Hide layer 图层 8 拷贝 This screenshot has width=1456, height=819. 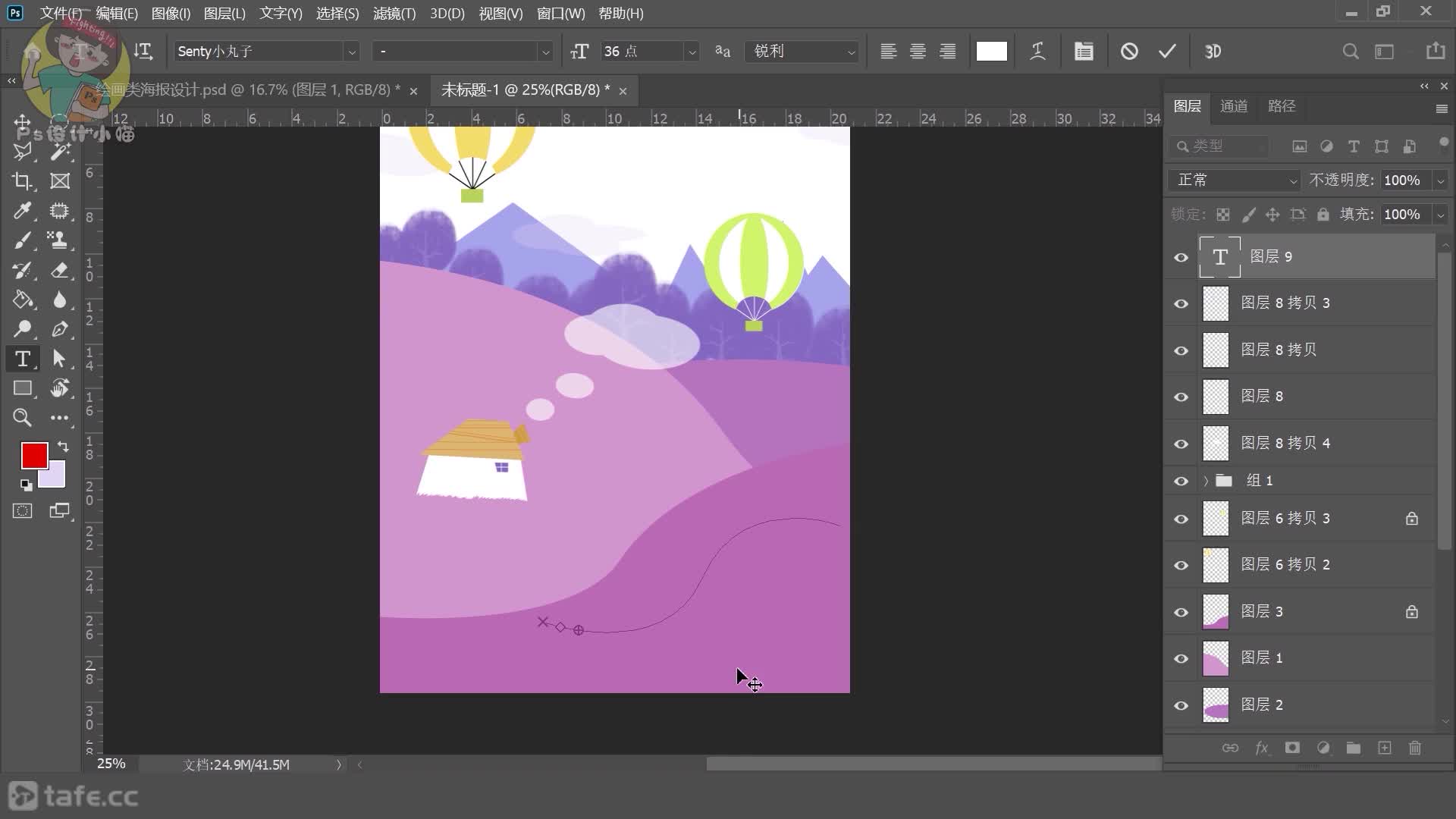tap(1181, 350)
